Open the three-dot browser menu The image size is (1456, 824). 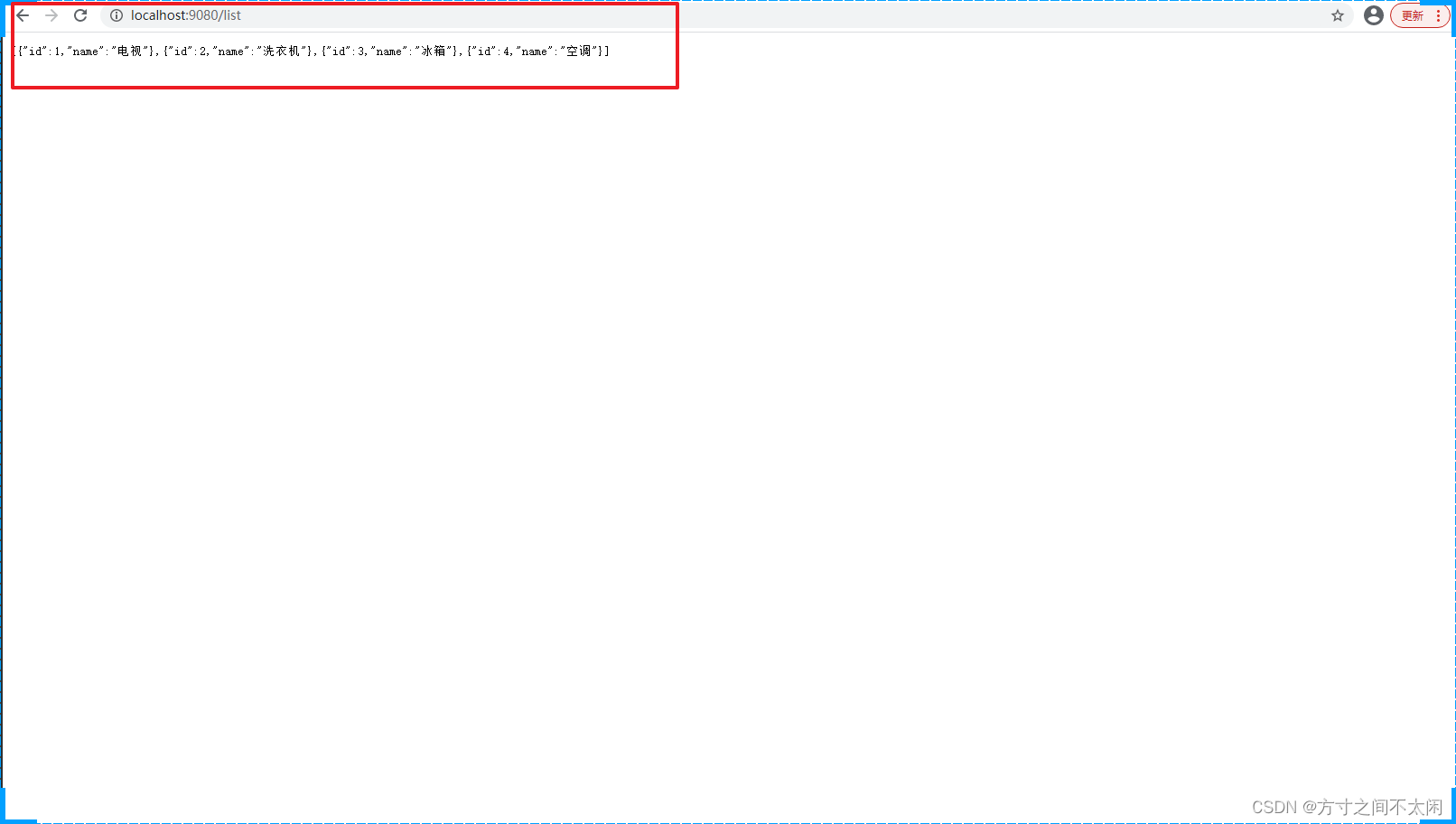click(1439, 15)
